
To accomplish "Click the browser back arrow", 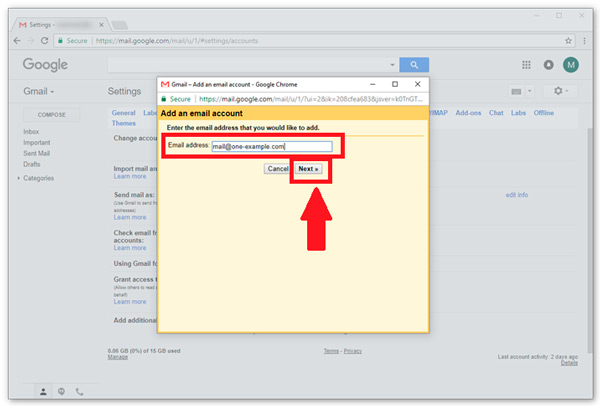I will (17, 41).
